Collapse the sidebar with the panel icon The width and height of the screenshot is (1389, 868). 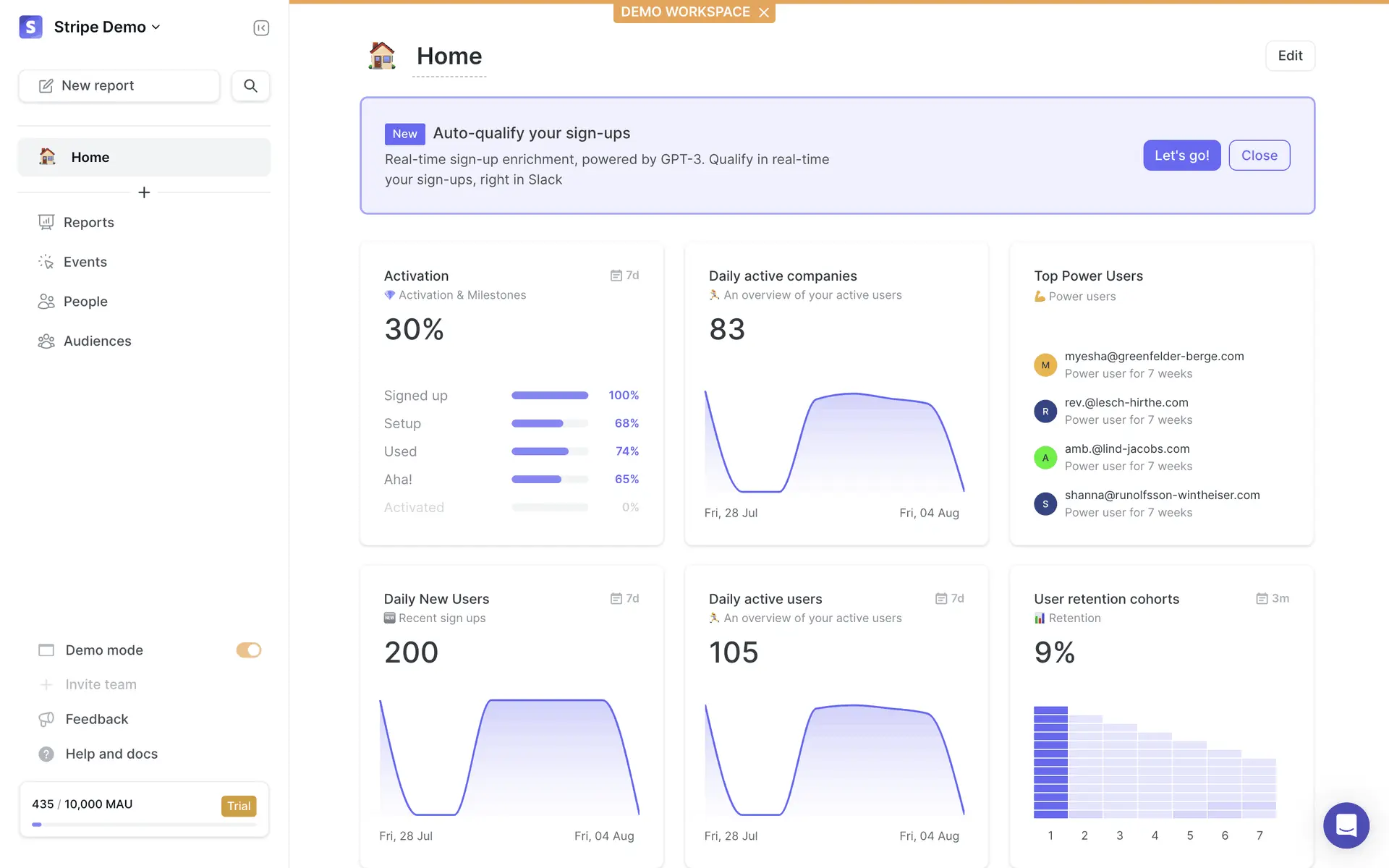tap(261, 27)
